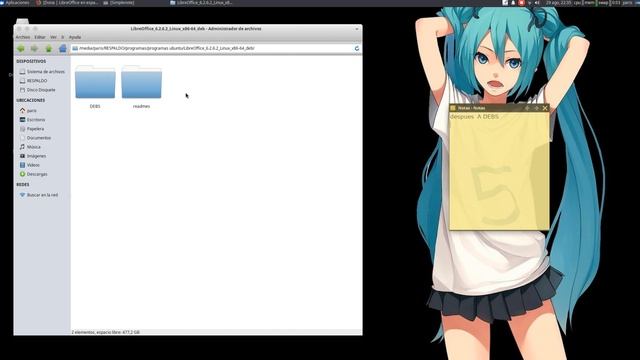Open the readmes folder

[142, 87]
